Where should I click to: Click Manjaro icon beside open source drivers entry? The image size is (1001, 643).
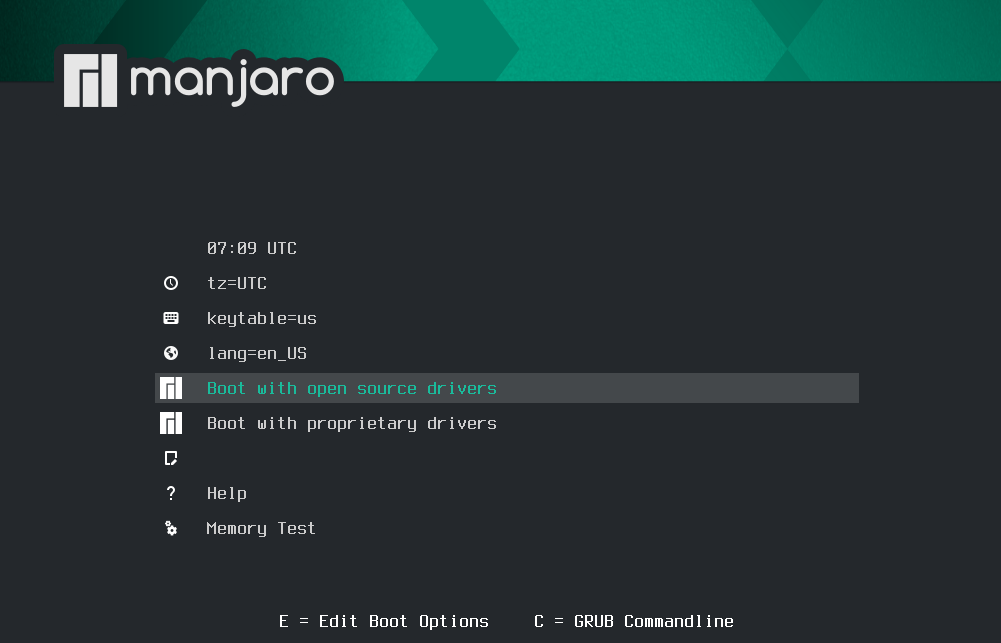point(170,388)
